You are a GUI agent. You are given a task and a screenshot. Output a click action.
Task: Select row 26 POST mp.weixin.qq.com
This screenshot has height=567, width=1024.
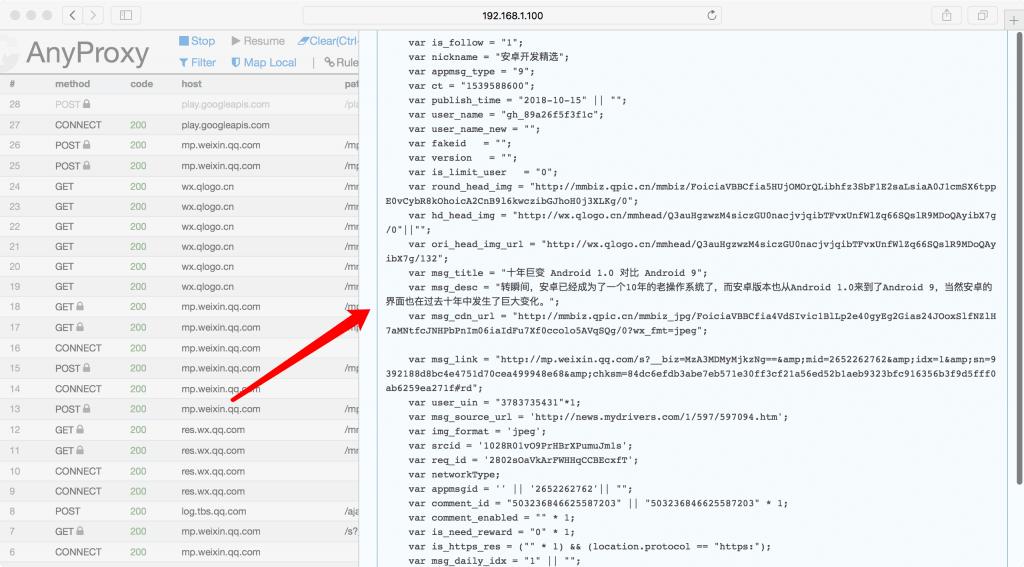[x=180, y=145]
